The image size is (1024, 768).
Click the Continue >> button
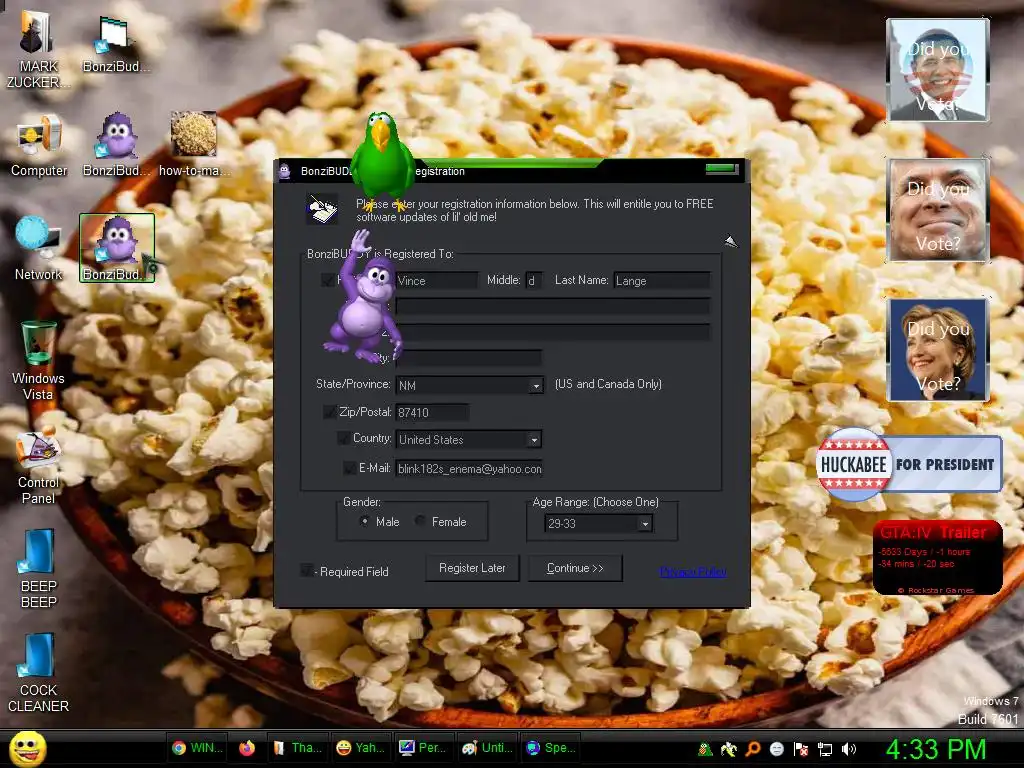(575, 568)
